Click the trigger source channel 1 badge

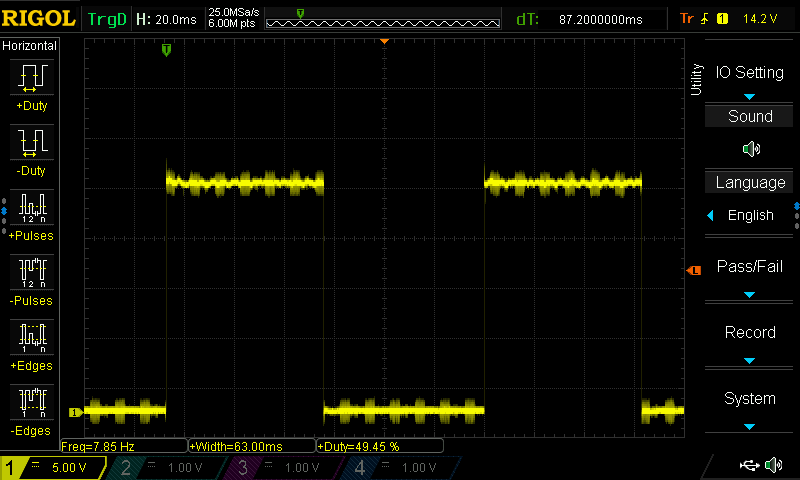click(x=722, y=19)
